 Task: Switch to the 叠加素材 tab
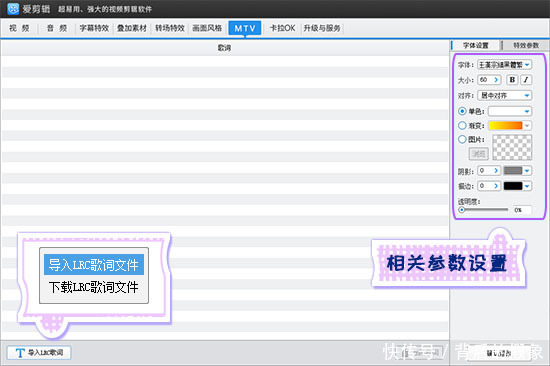(x=132, y=28)
